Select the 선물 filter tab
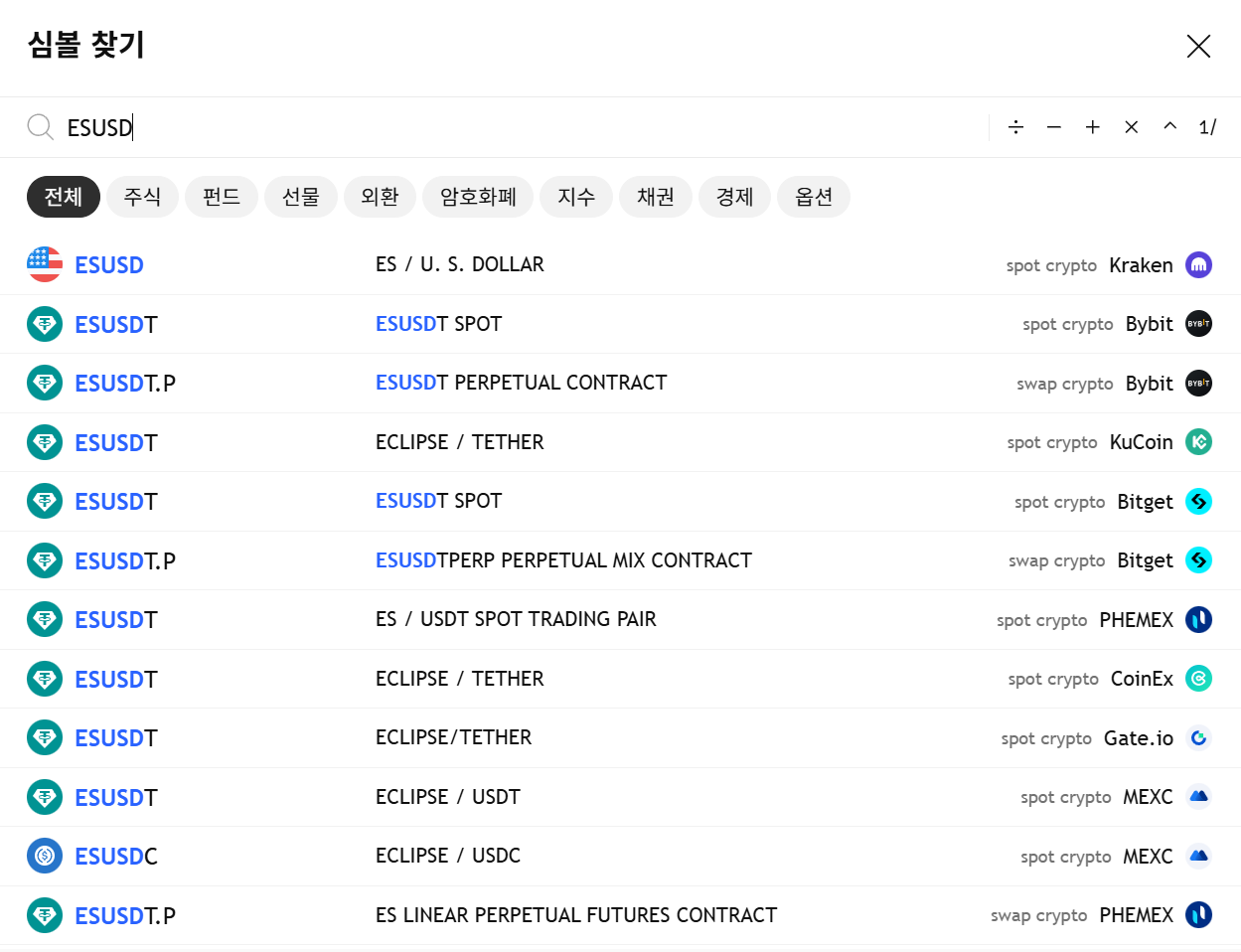Viewport: 1241px width, 952px height. click(301, 197)
